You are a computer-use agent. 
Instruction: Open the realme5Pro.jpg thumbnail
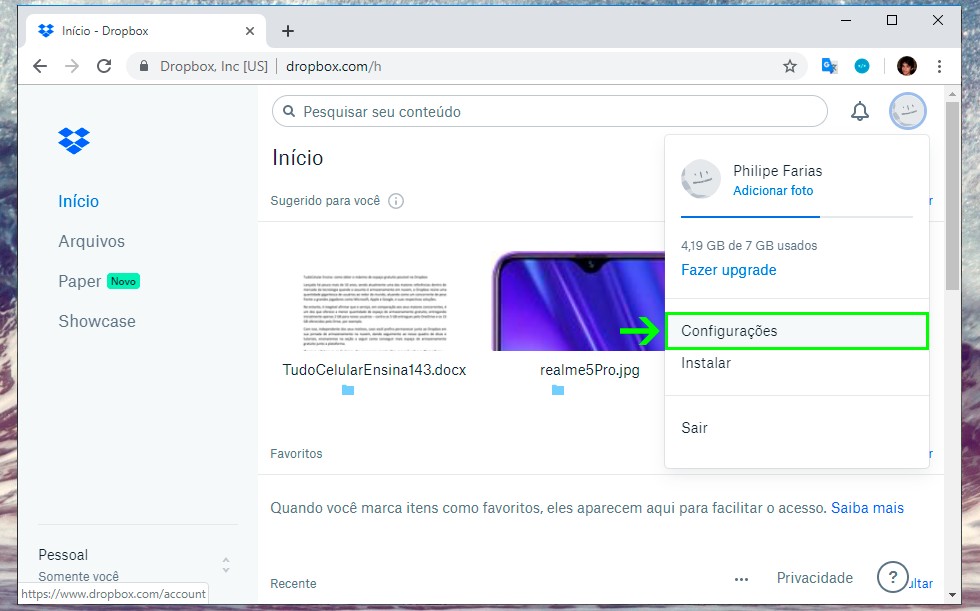point(578,301)
